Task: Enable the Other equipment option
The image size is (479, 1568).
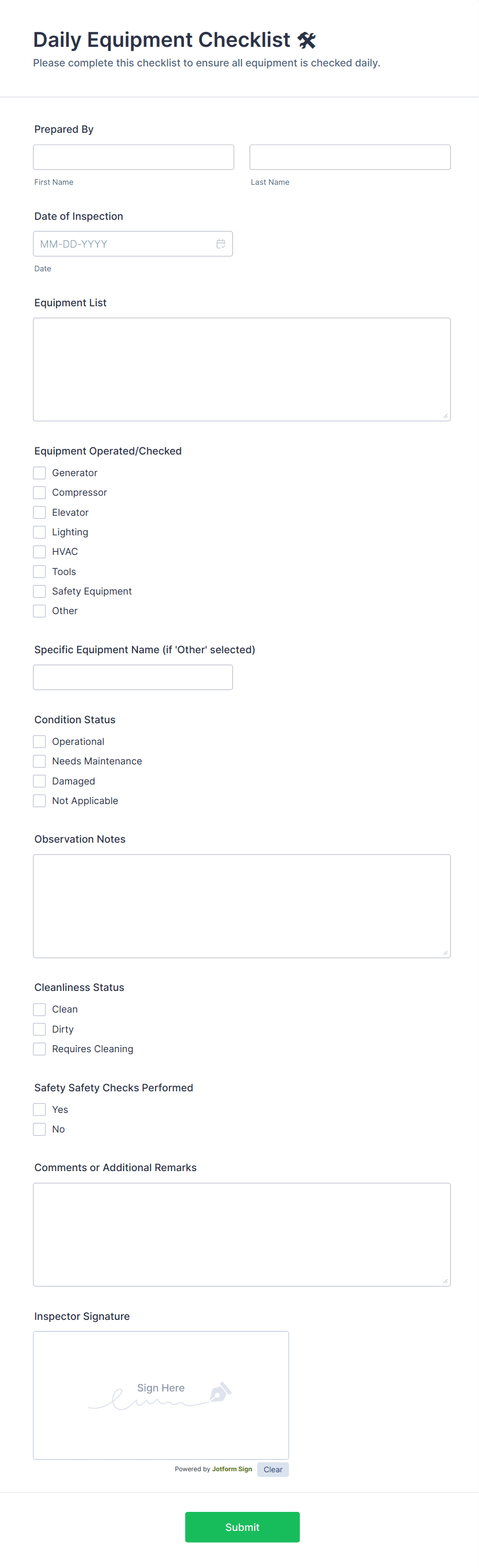Action: tap(40, 611)
